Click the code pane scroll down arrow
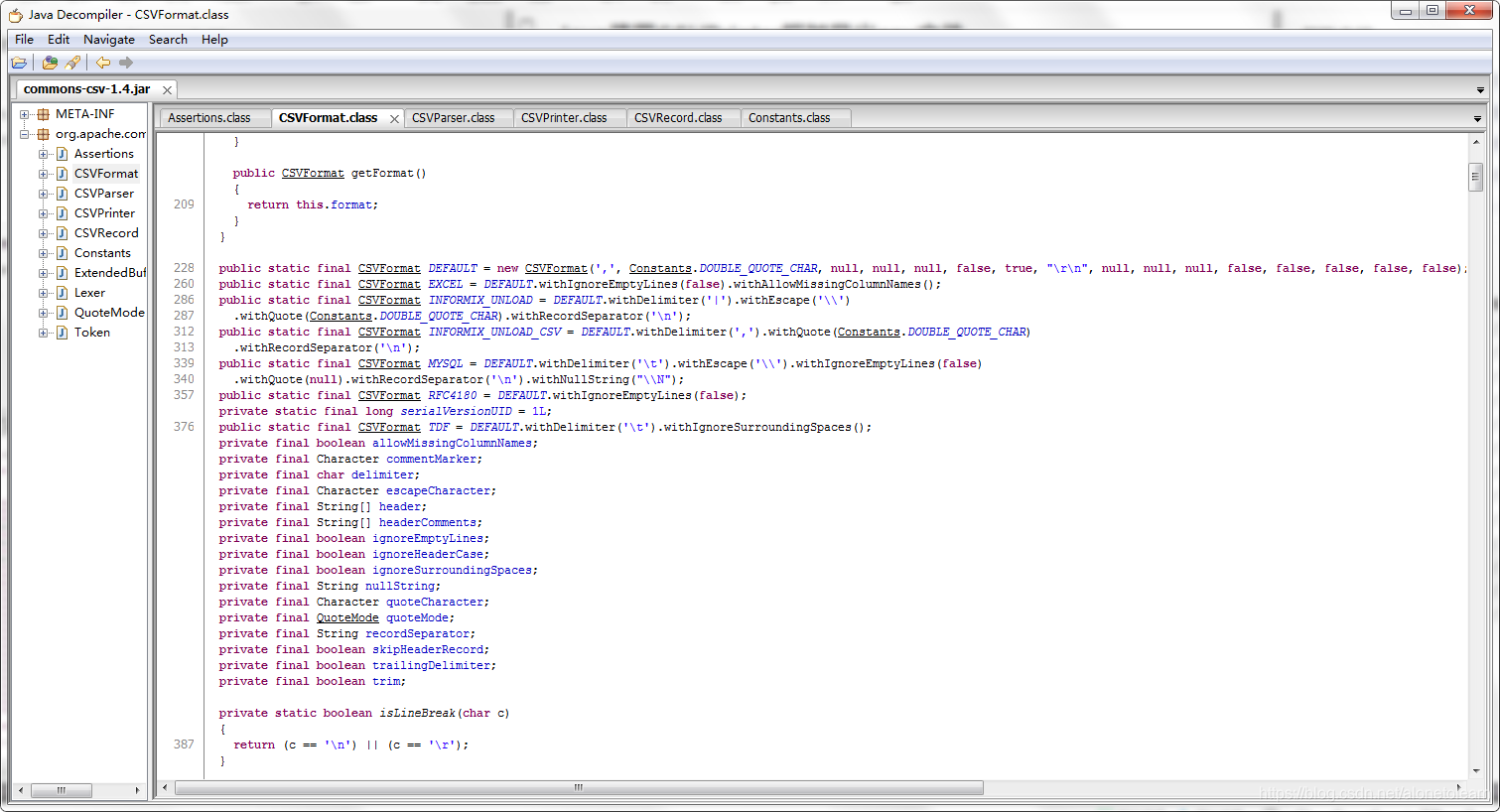 pos(1475,770)
